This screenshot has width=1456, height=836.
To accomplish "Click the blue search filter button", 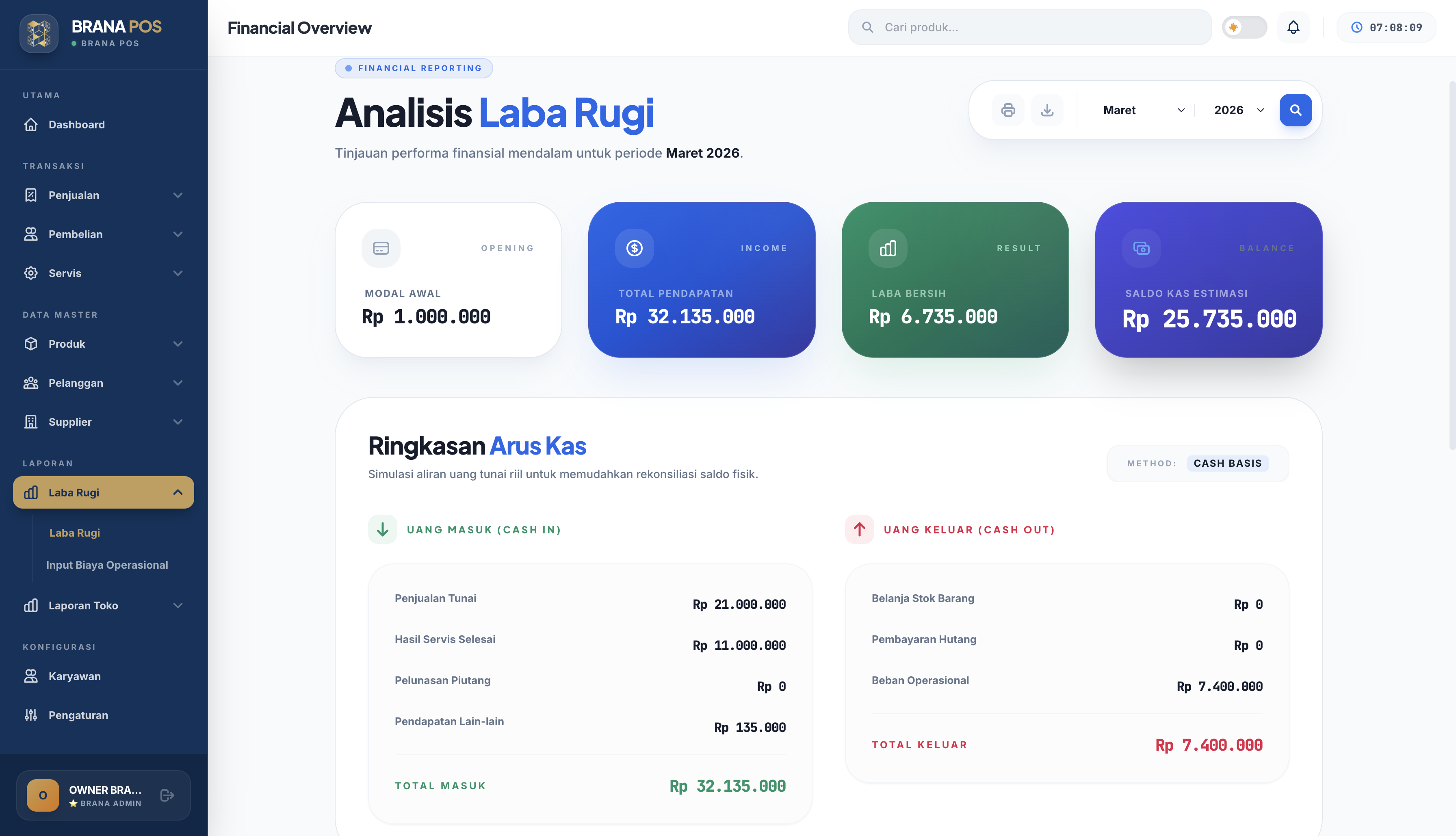I will pyautogui.click(x=1296, y=110).
